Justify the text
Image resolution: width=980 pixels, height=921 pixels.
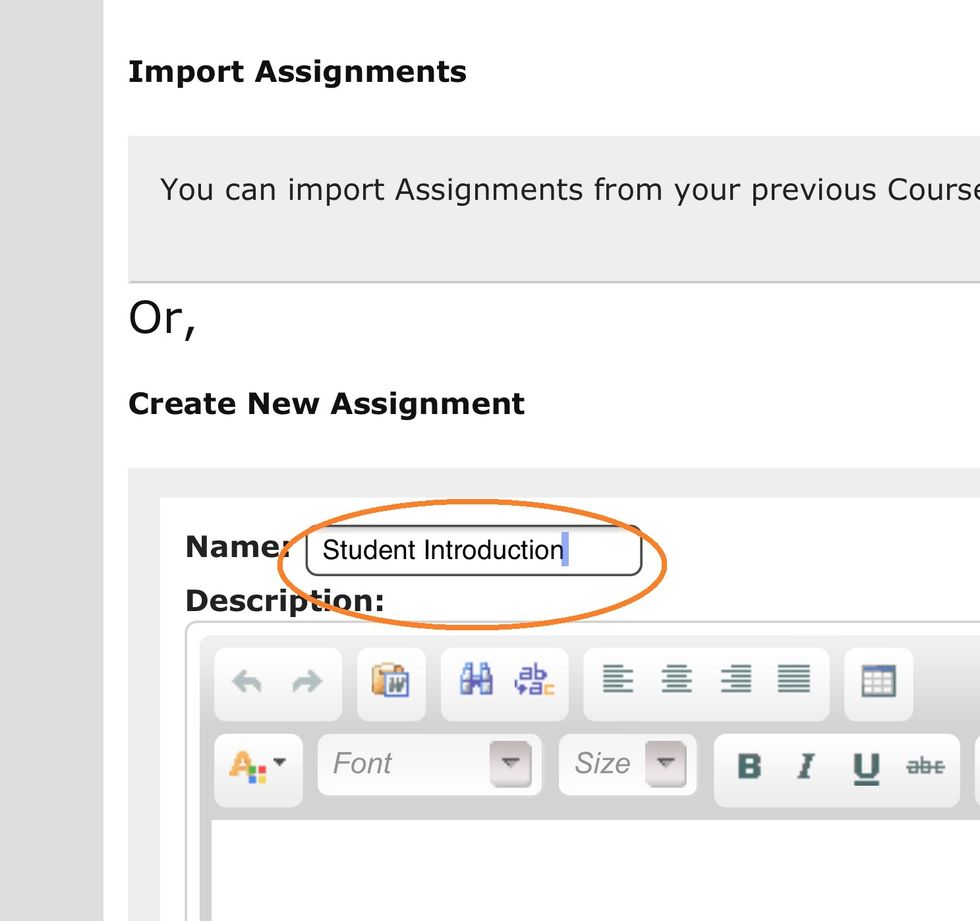(x=794, y=679)
